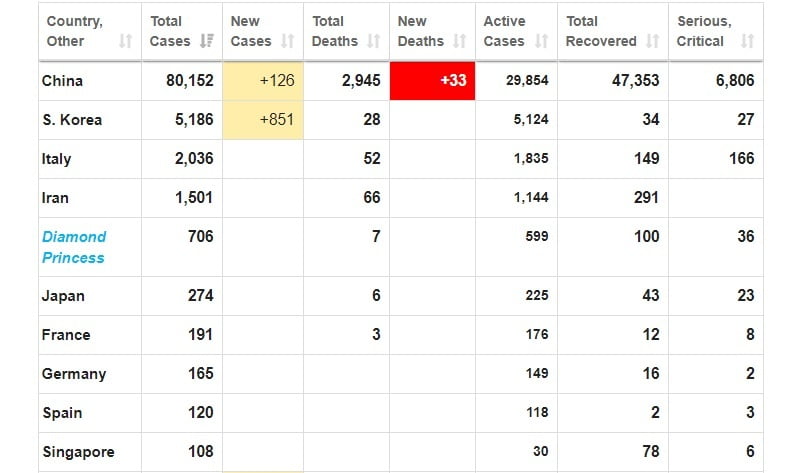
Task: Click the yellow +126 new cases cell
Action: 263,81
